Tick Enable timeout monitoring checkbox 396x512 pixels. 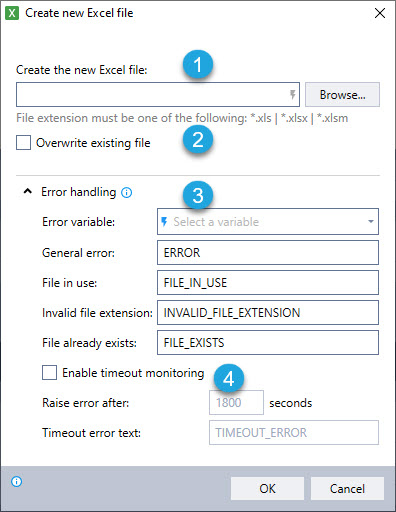(49, 373)
